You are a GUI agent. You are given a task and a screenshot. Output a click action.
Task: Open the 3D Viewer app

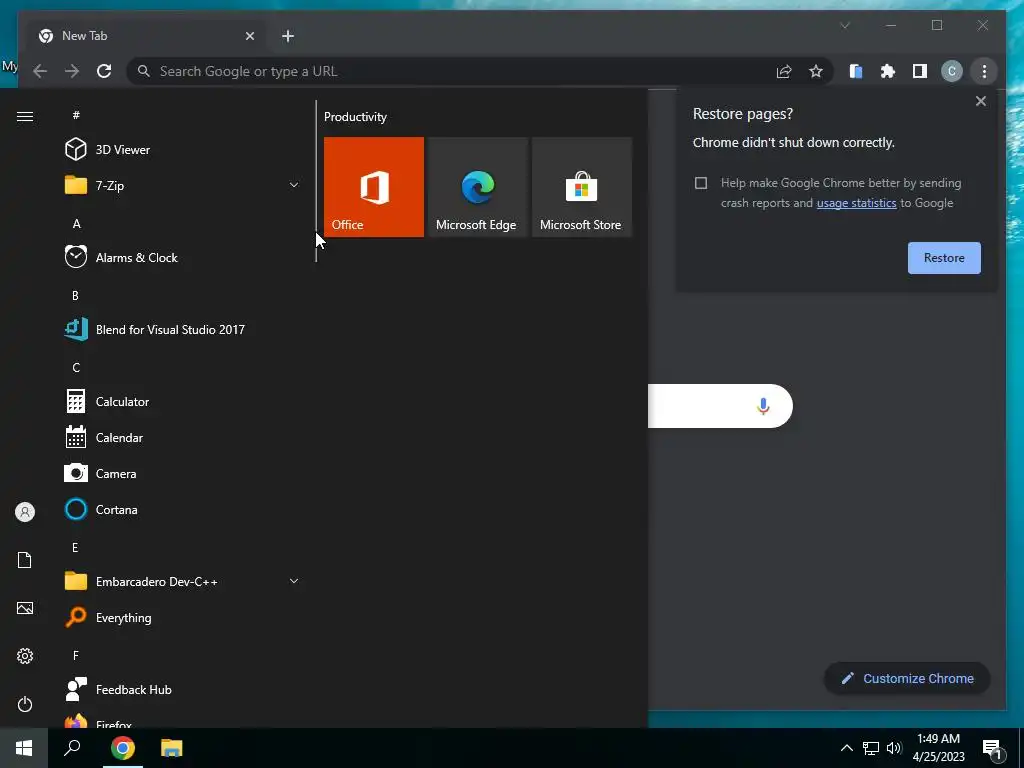182,150
